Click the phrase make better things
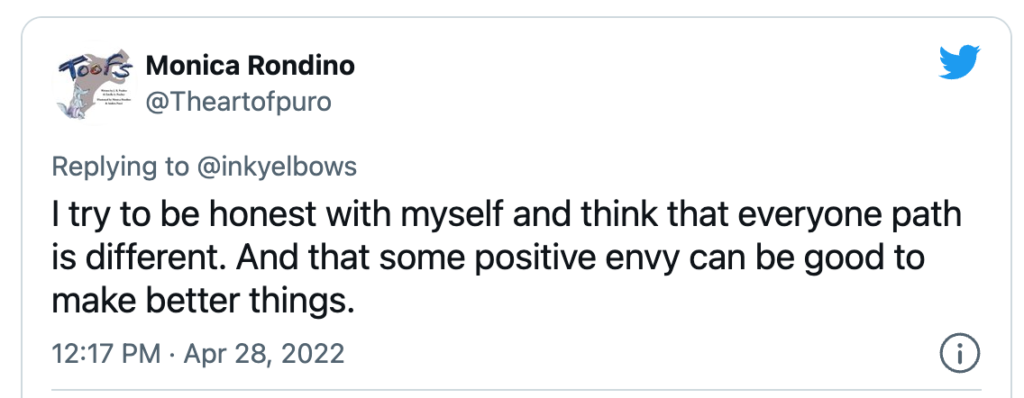 coord(202,300)
